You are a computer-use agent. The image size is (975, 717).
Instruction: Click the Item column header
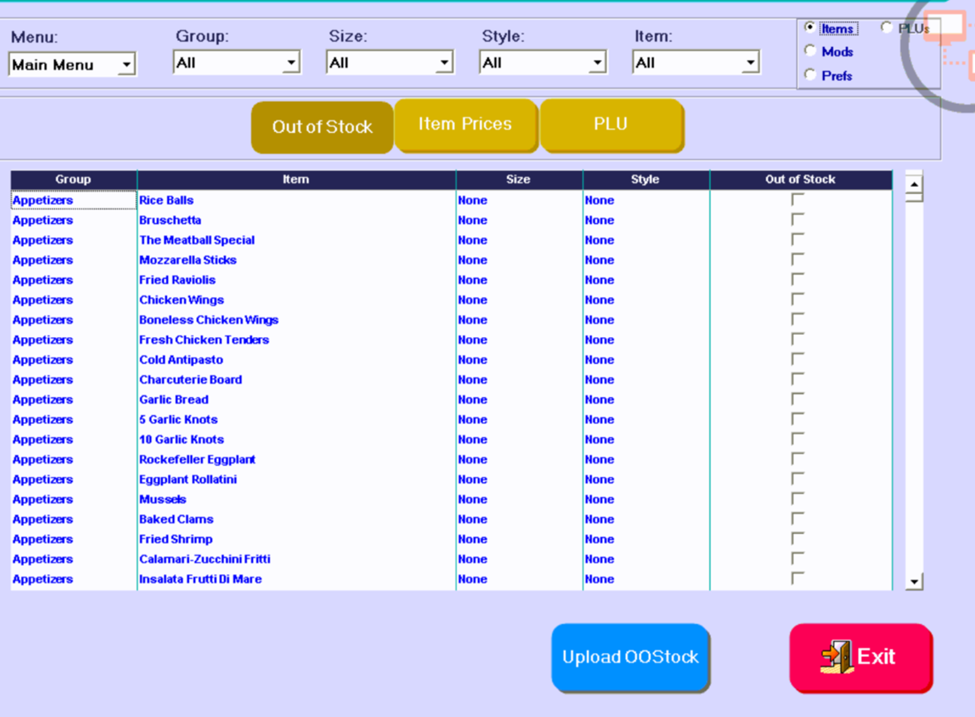point(296,180)
